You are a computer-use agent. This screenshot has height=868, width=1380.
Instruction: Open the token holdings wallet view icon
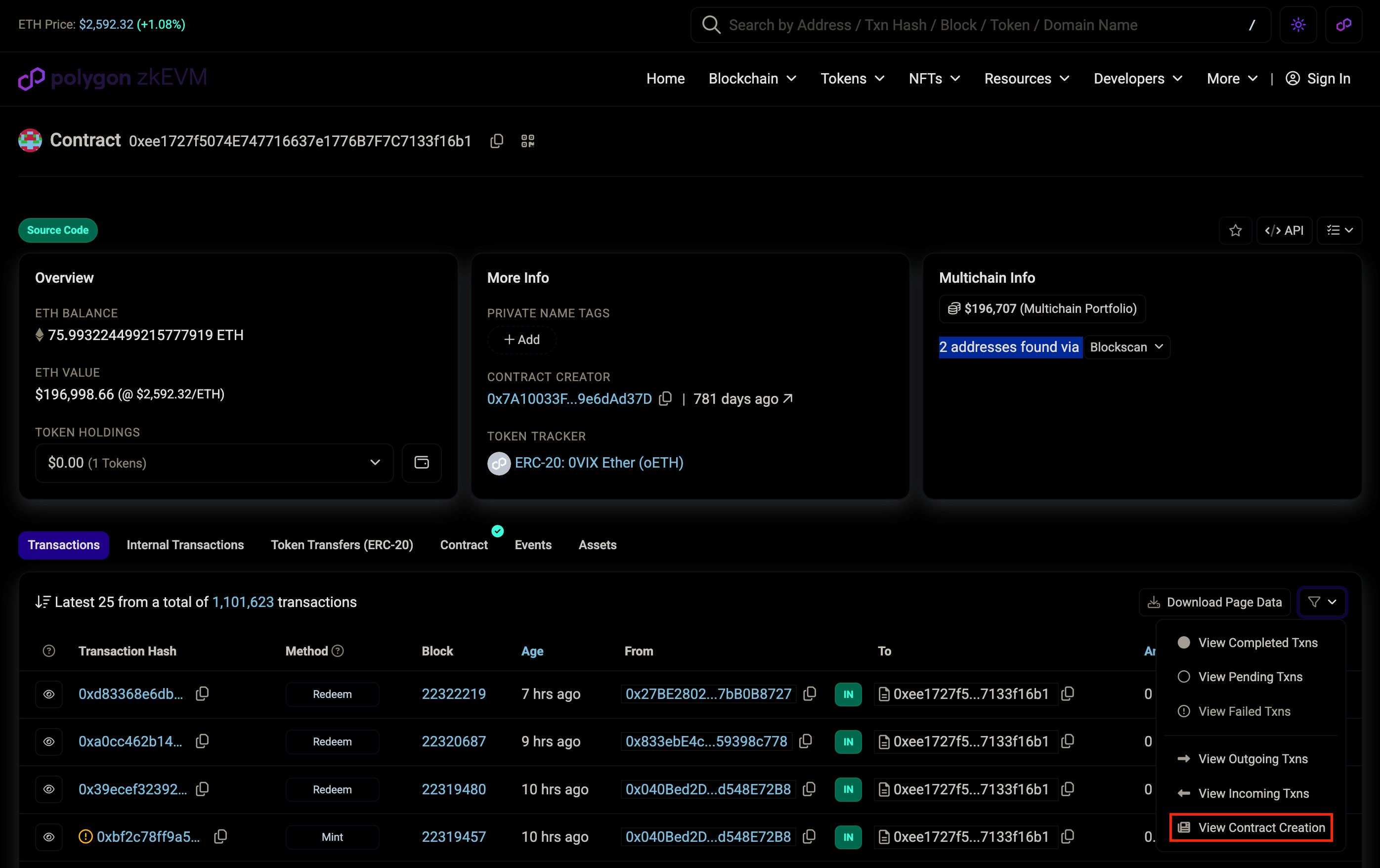click(x=421, y=463)
